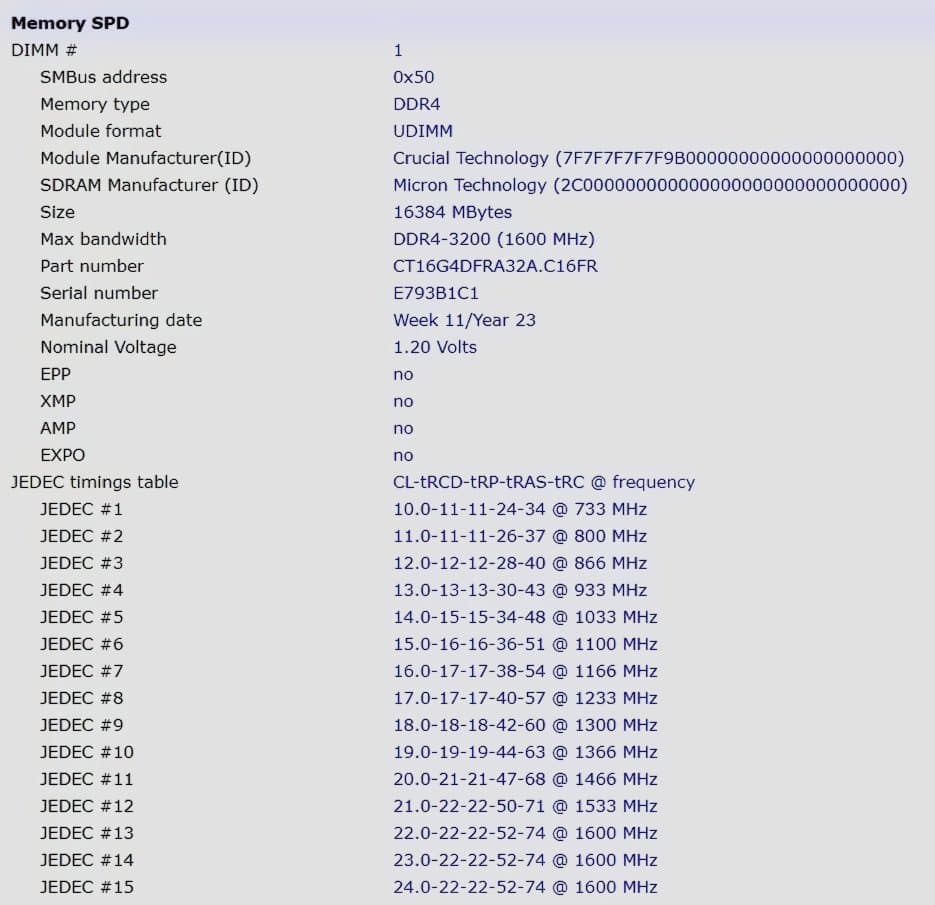935x905 pixels.
Task: Select the EXPO value no
Action: tap(403, 455)
